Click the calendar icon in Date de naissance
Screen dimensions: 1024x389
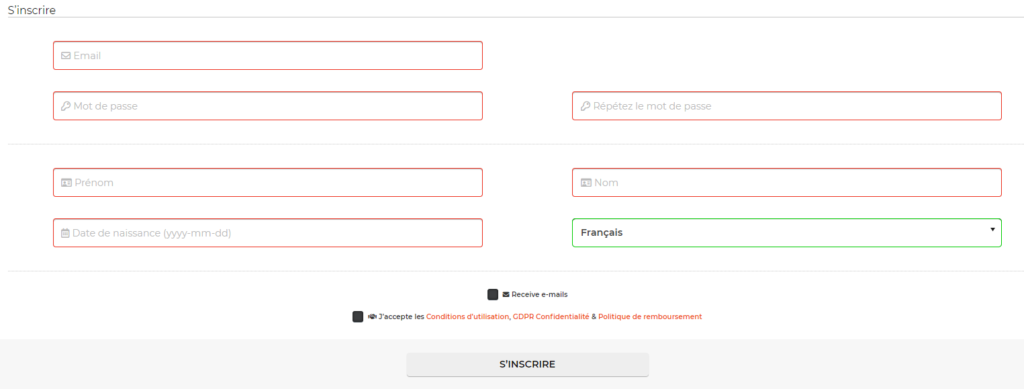(x=65, y=233)
